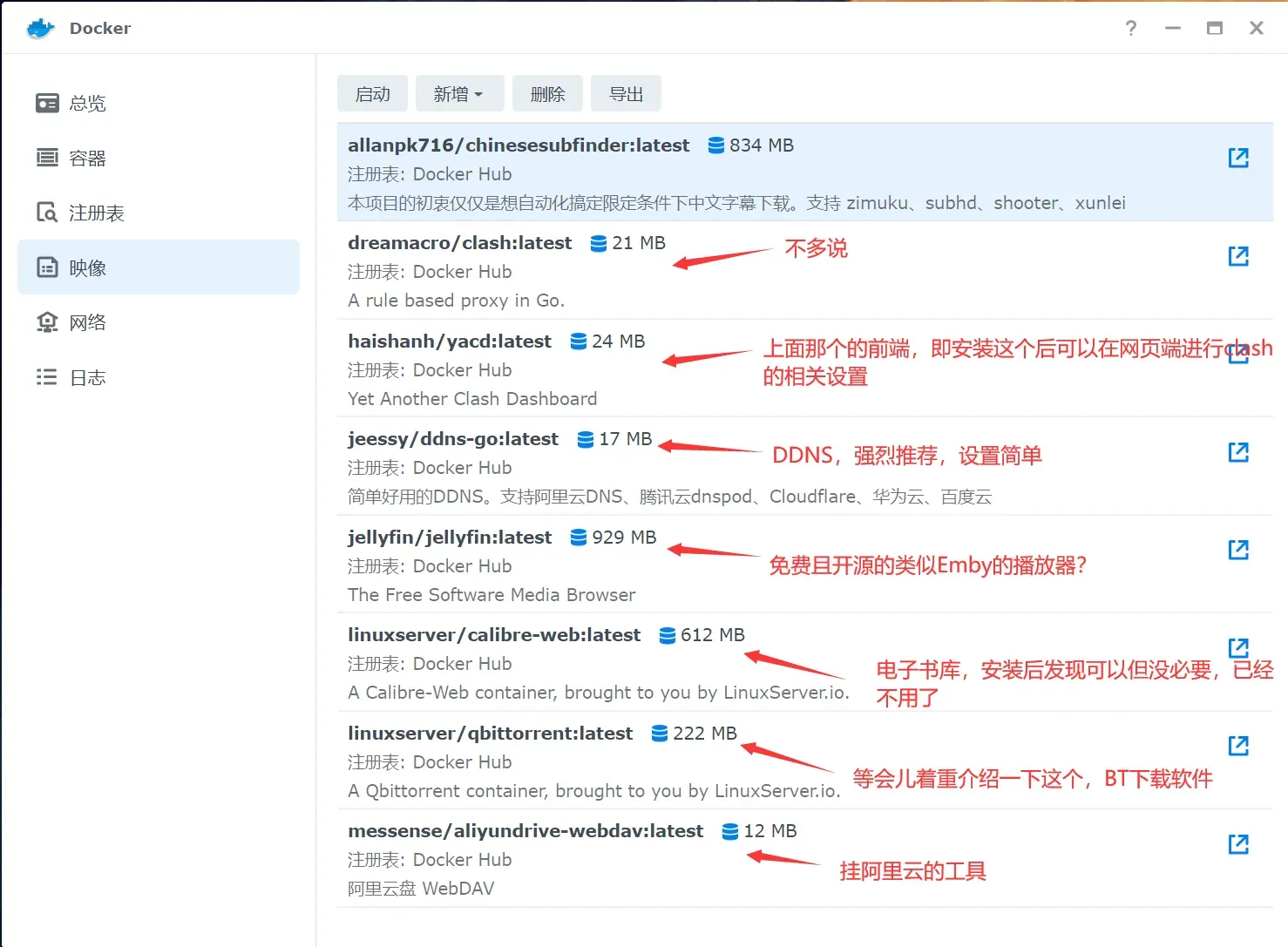Click the size icon beside 12 MB
This screenshot has width=1288, height=947.
coord(730,831)
